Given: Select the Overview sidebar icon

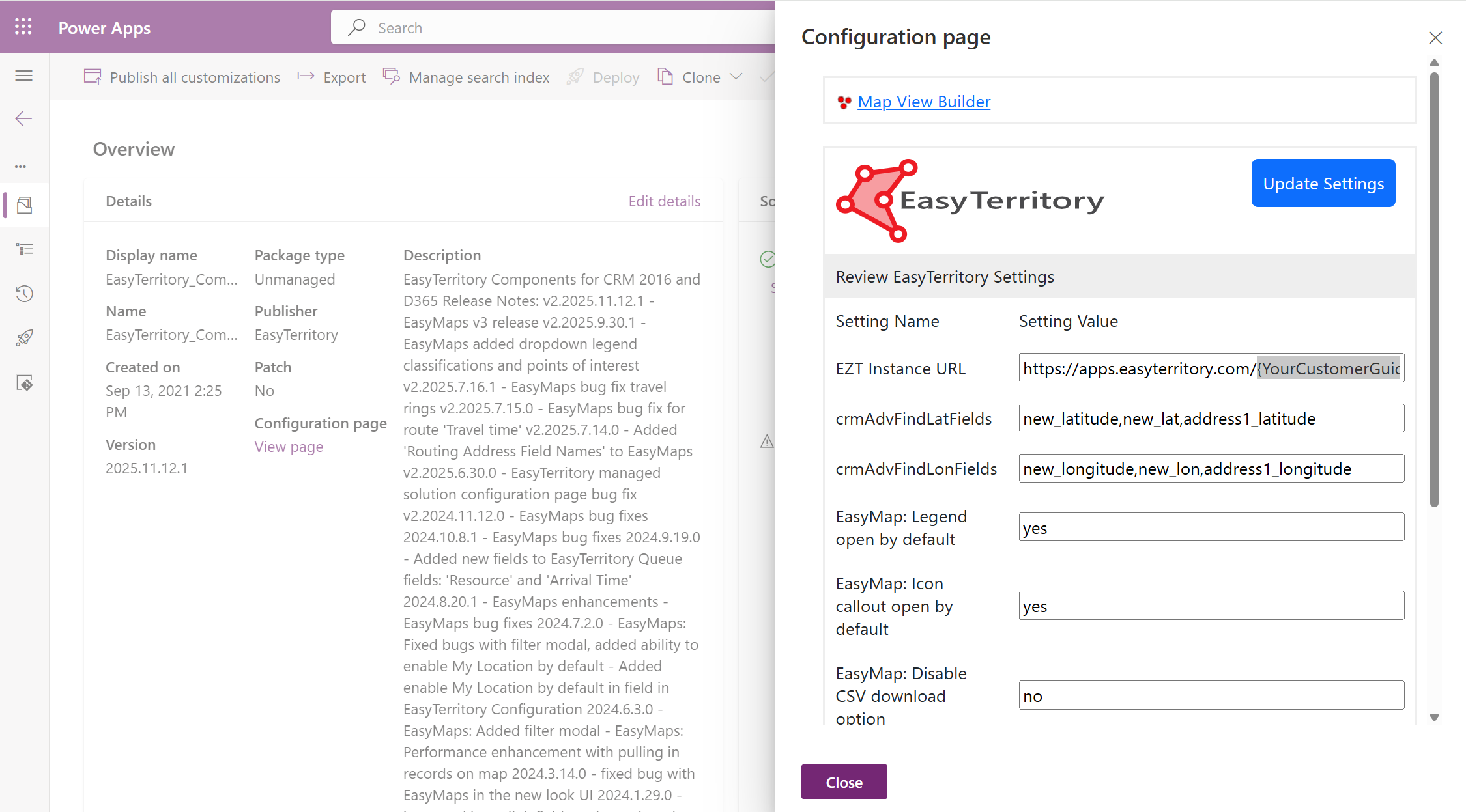Looking at the screenshot, I should tap(25, 205).
